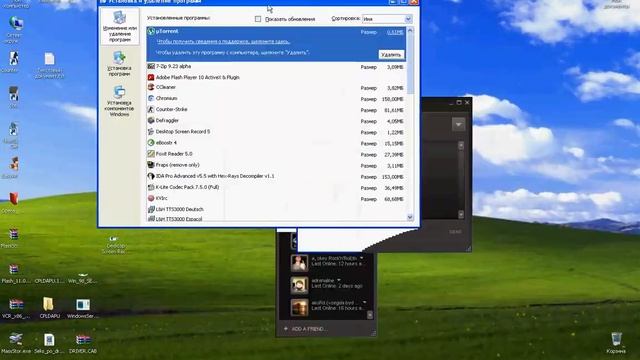The width and height of the screenshot is (640, 360).
Task: Click the Steam chat scroll-up arrow
Action: coord(461,145)
